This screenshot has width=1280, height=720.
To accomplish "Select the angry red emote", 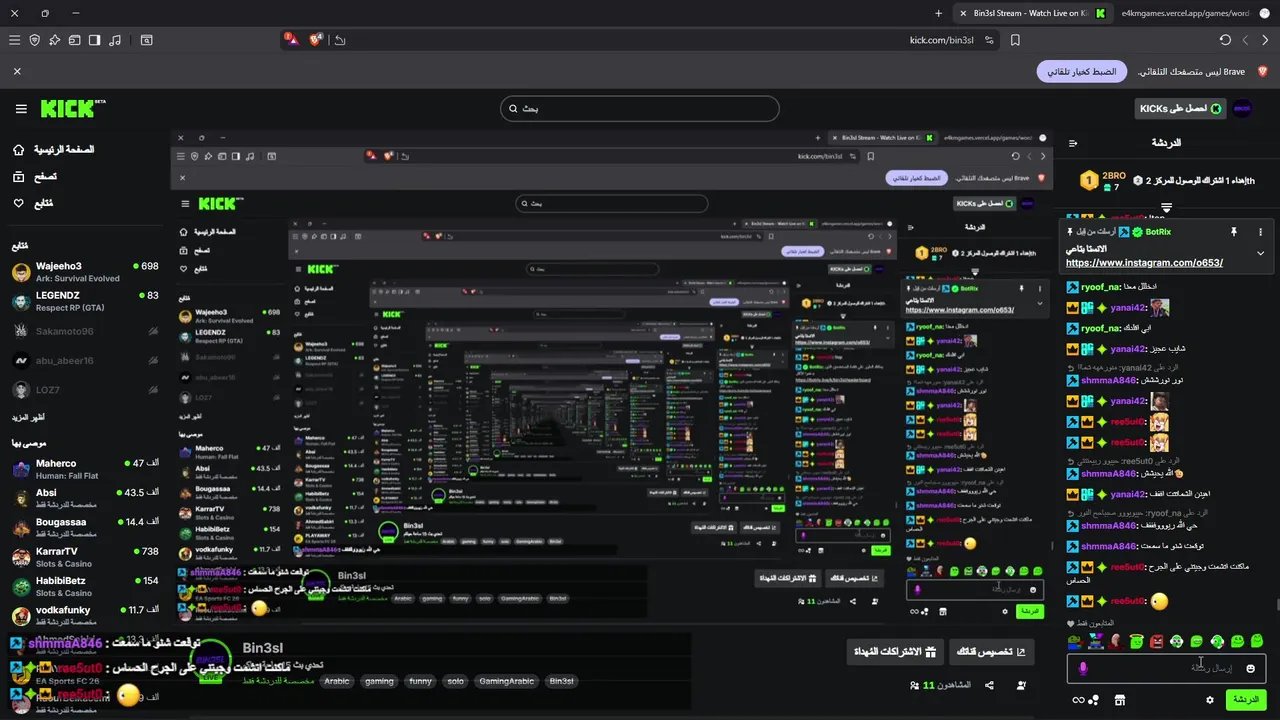I will pyautogui.click(x=1156, y=641).
